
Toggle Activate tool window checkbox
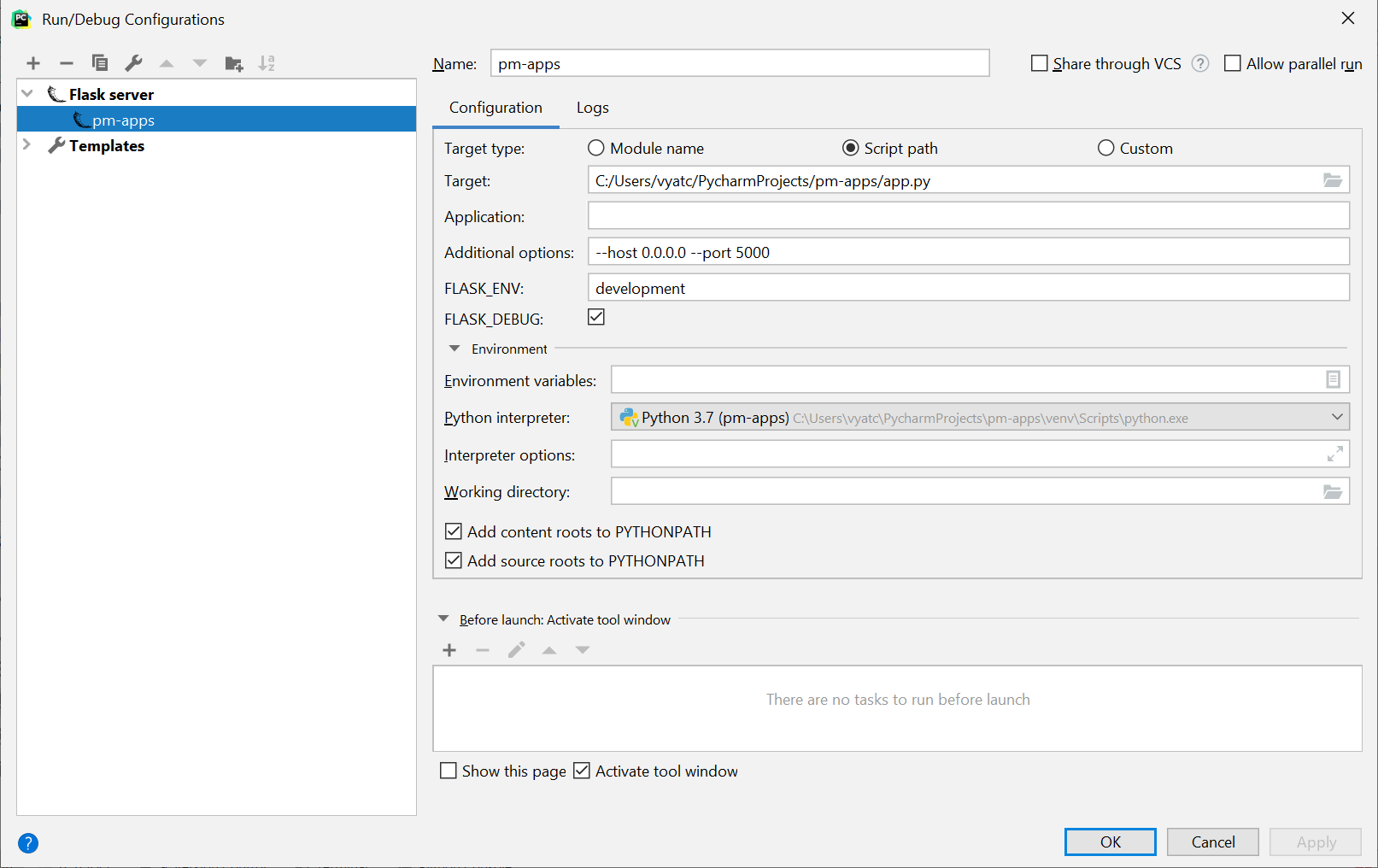coord(582,771)
